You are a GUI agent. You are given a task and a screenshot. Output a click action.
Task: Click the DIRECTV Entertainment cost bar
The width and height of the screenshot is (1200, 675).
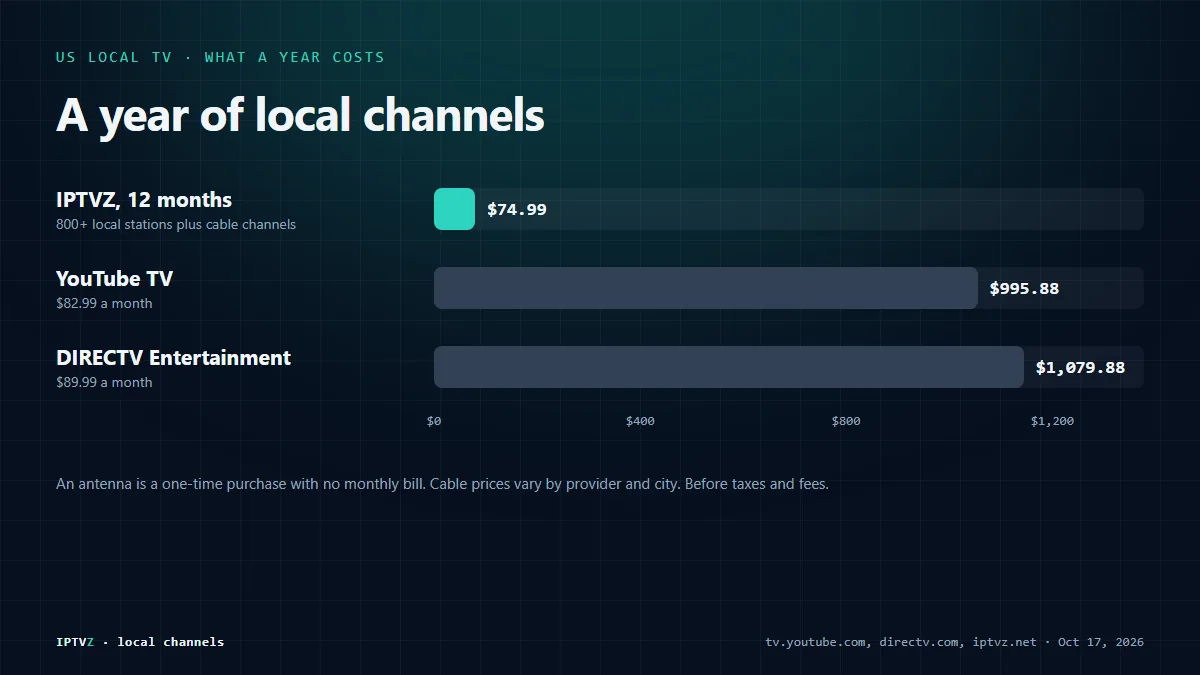point(729,367)
